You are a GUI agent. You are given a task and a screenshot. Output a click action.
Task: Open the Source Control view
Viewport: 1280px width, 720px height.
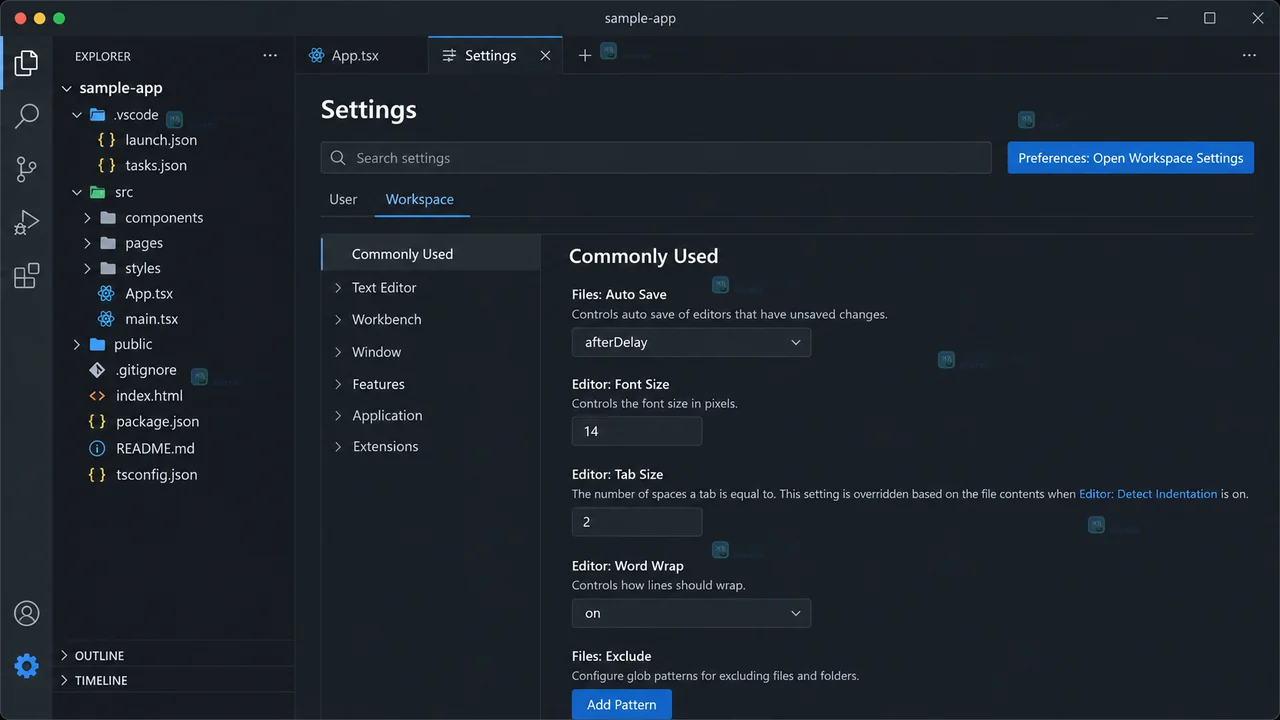pyautogui.click(x=27, y=169)
